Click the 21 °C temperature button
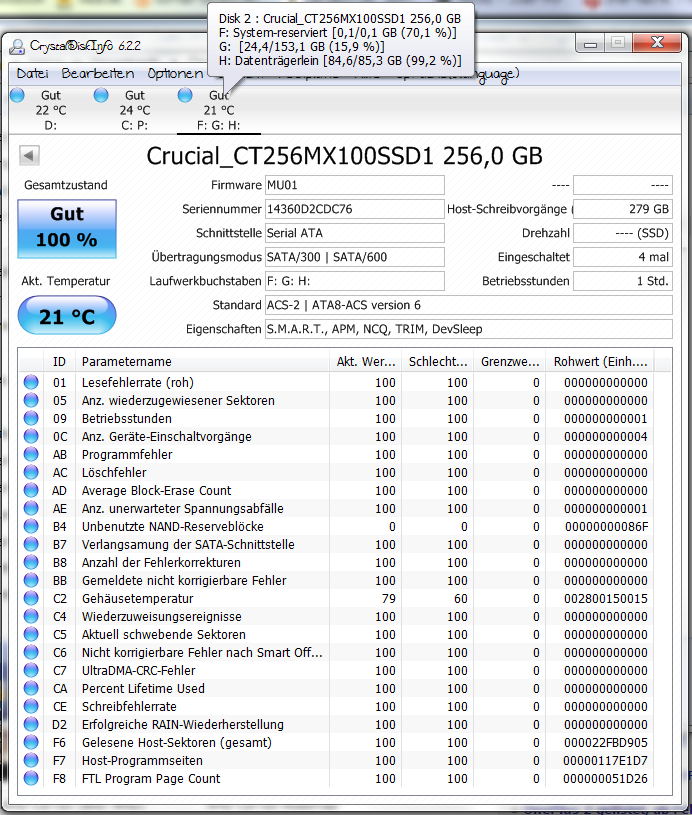Screen dimensions: 692x815 tap(67, 316)
